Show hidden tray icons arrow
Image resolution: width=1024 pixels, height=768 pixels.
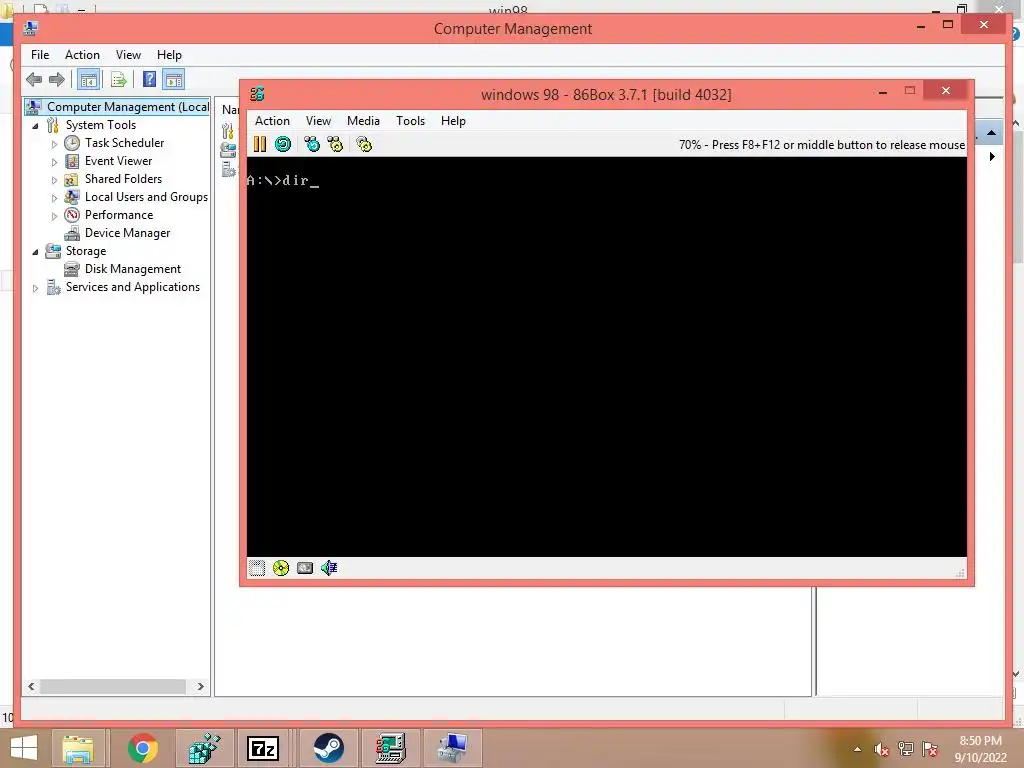coord(857,749)
